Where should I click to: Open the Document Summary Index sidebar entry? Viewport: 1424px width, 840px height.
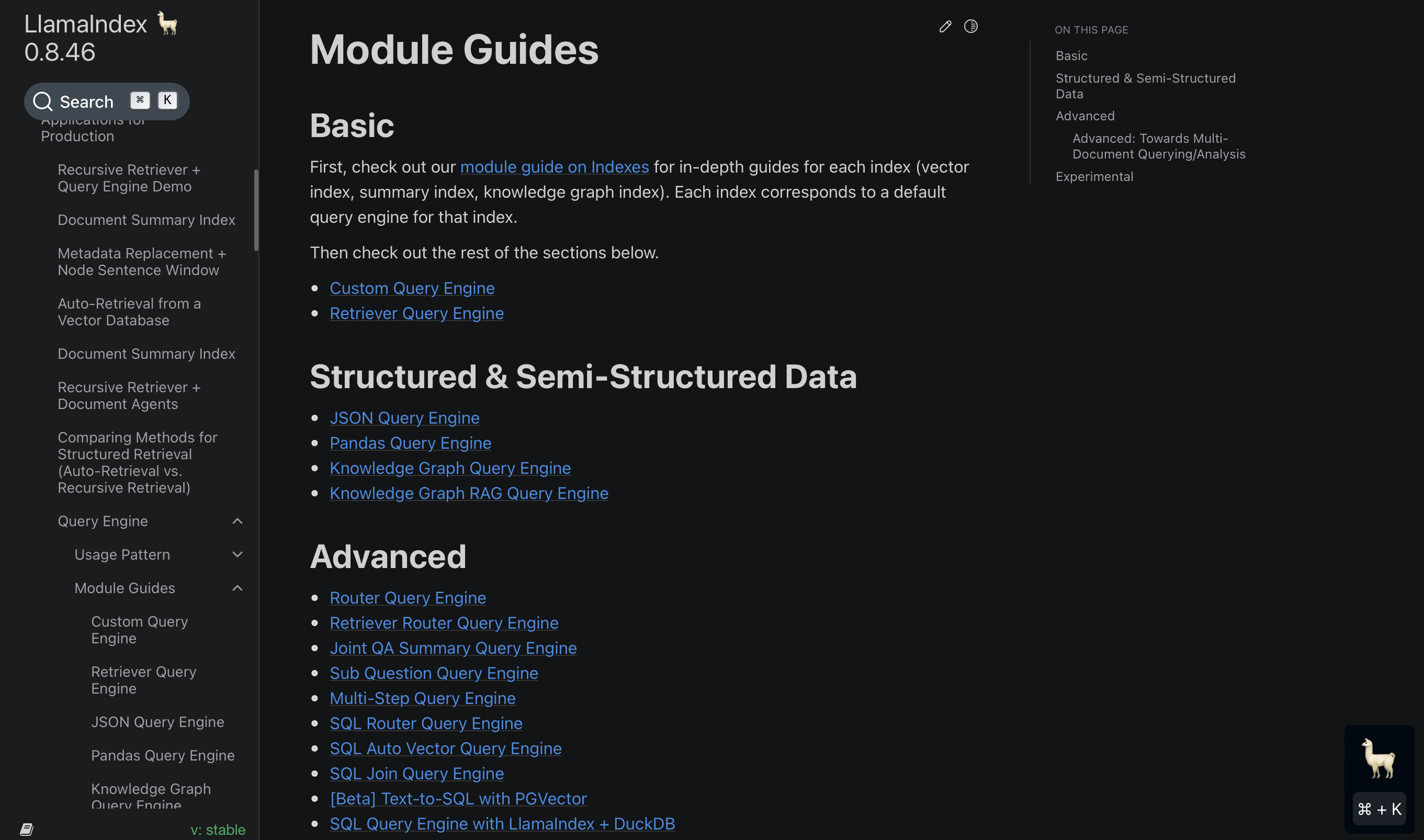(146, 220)
